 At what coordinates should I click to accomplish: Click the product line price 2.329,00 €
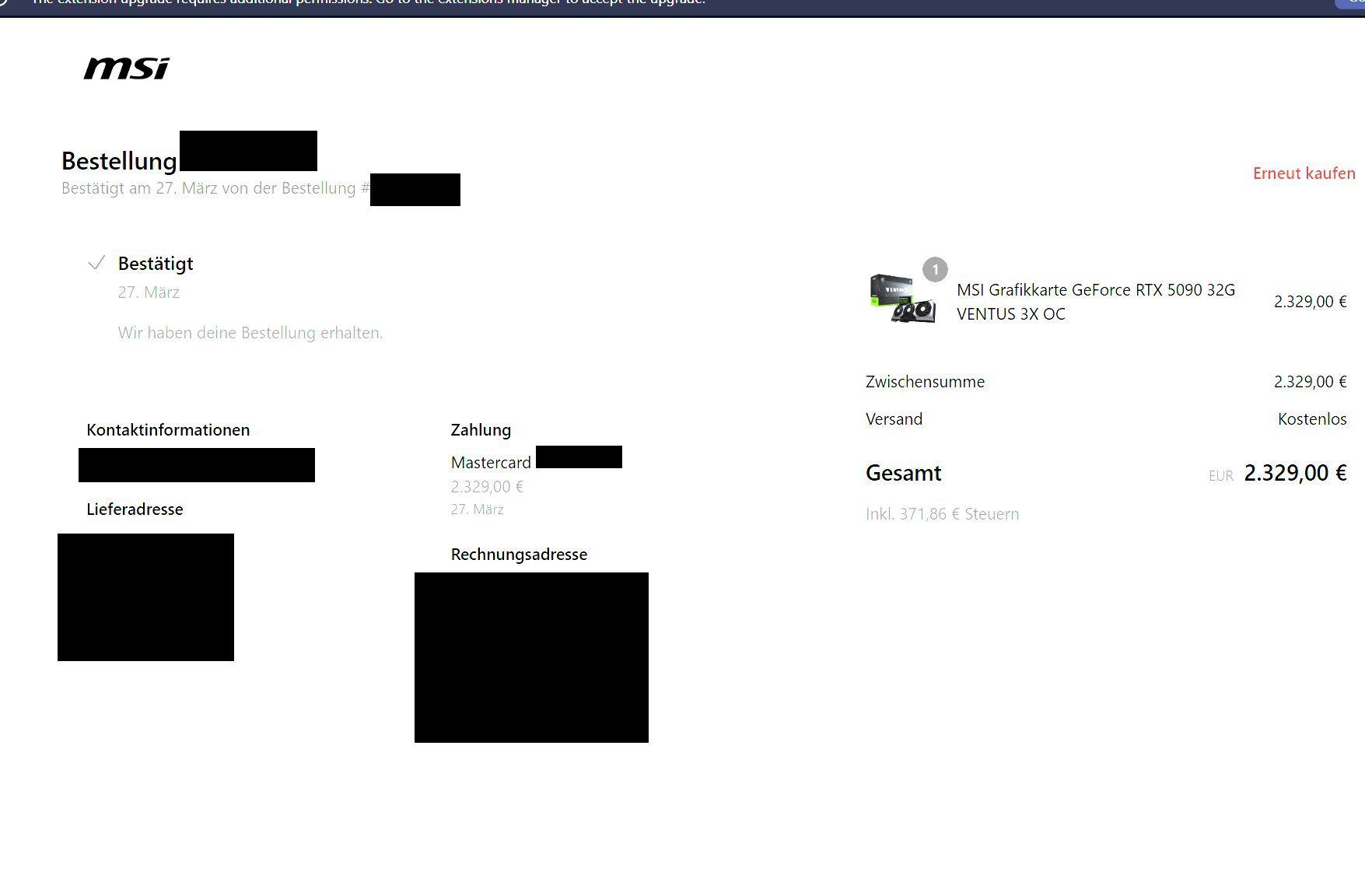(x=1310, y=302)
